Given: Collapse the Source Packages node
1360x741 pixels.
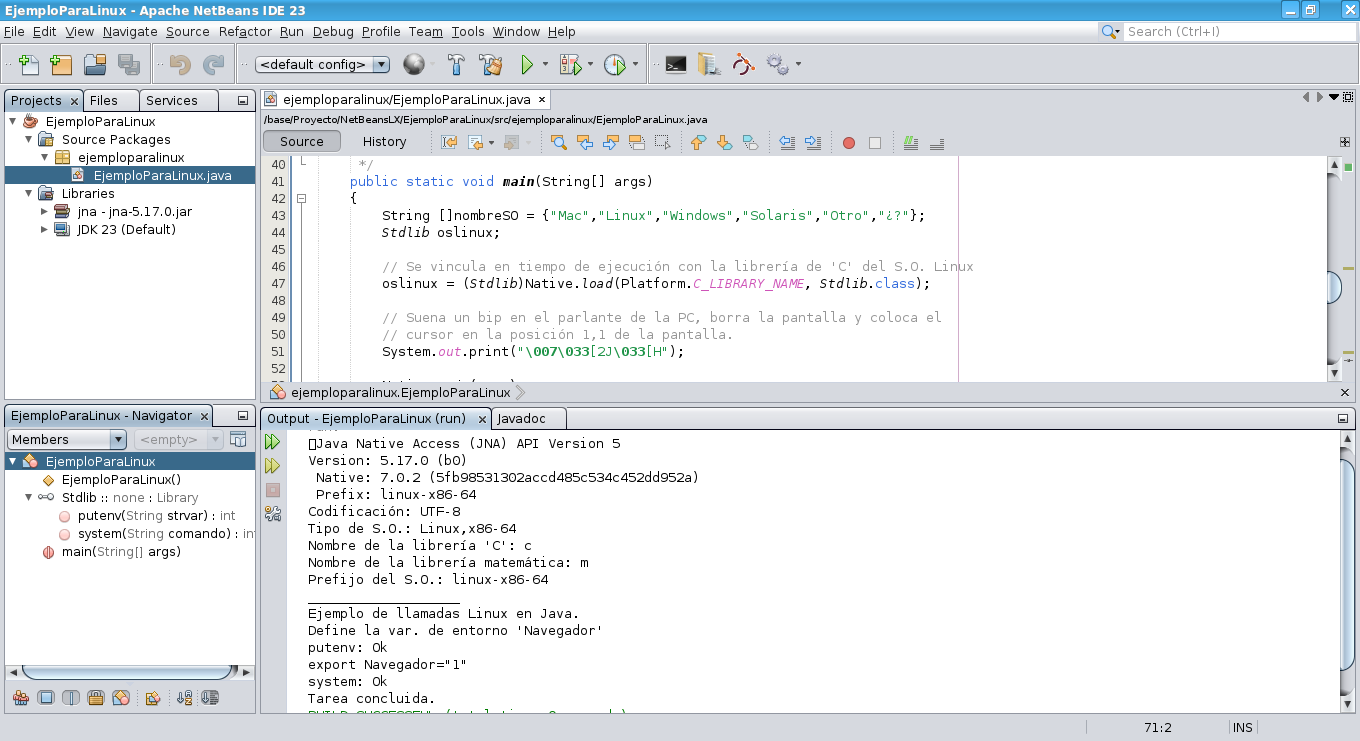Looking at the screenshot, I should [x=28, y=140].
